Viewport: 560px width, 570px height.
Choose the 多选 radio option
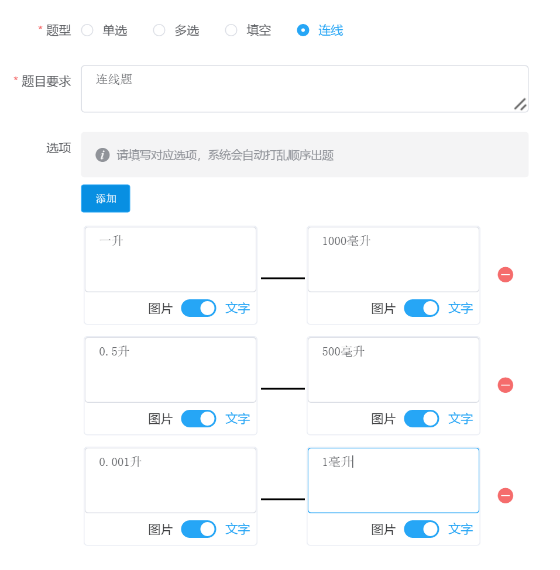tap(159, 30)
